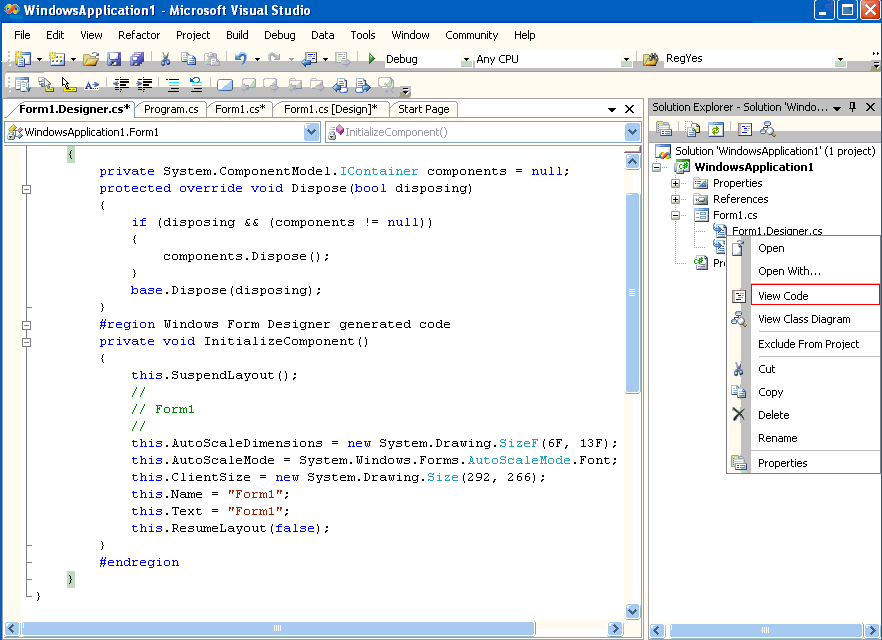Click the Navigate Backward icon
882x640 pixels.
click(309, 58)
